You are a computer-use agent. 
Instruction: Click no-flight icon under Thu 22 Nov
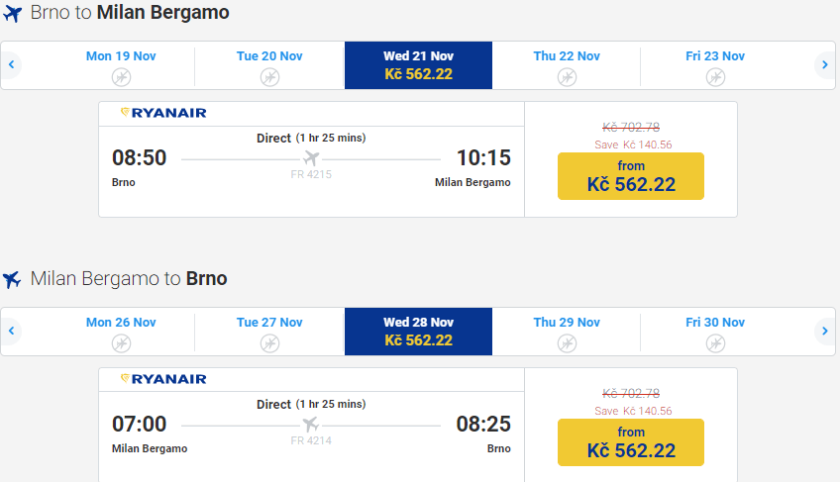pyautogui.click(x=567, y=77)
